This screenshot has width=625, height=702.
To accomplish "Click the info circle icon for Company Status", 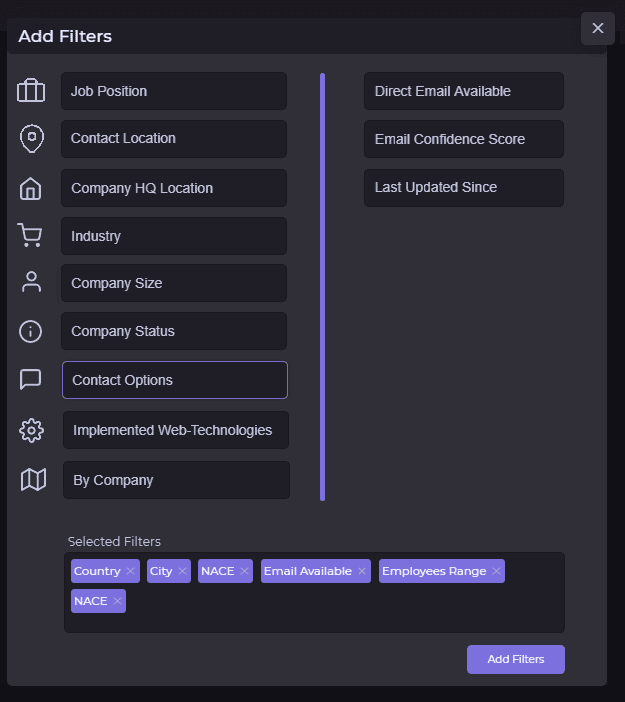I will click(x=31, y=331).
